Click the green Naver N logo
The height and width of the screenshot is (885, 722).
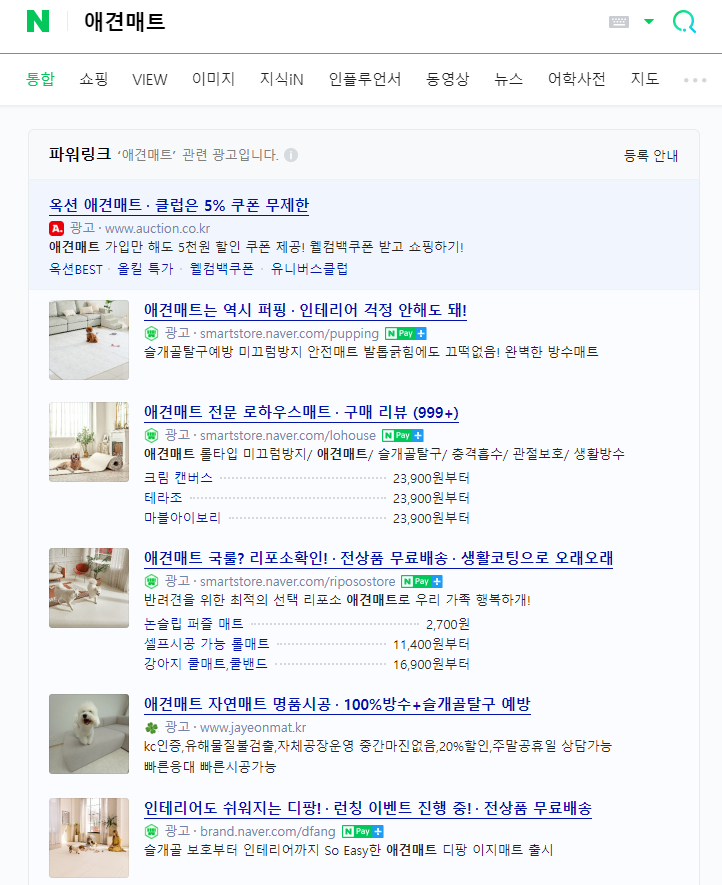pyautogui.click(x=38, y=21)
